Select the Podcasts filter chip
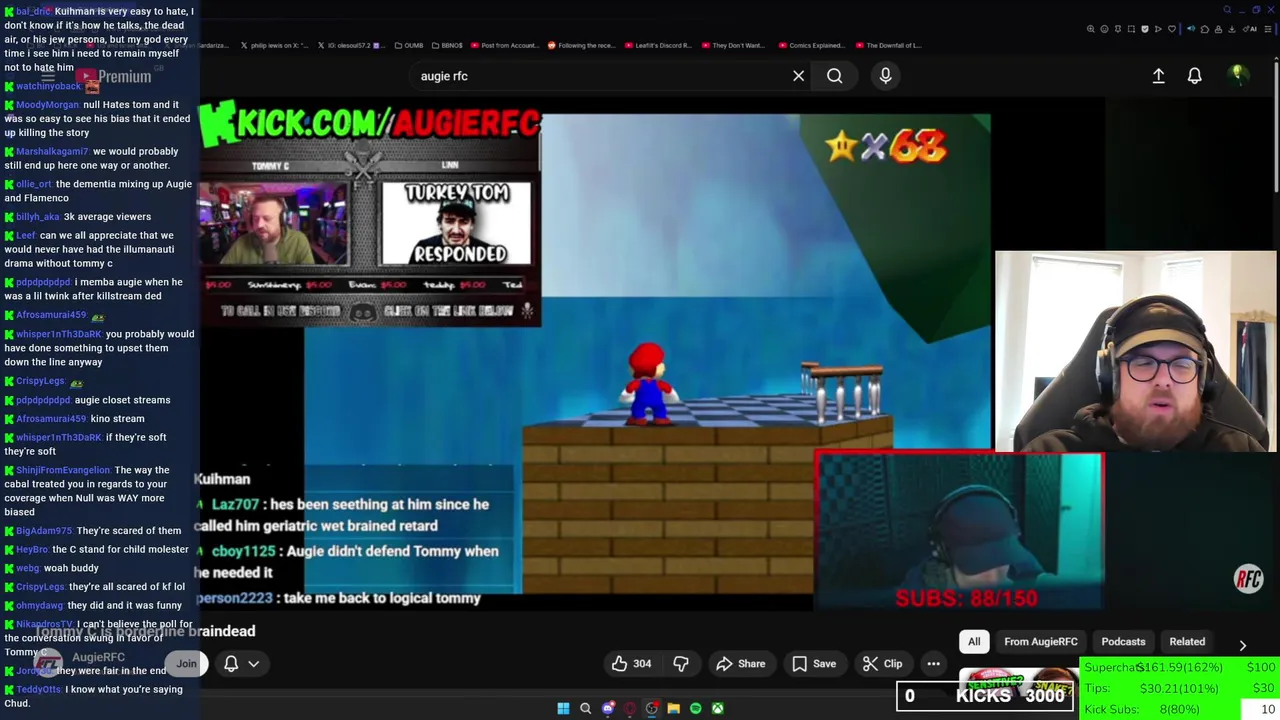 click(1123, 642)
